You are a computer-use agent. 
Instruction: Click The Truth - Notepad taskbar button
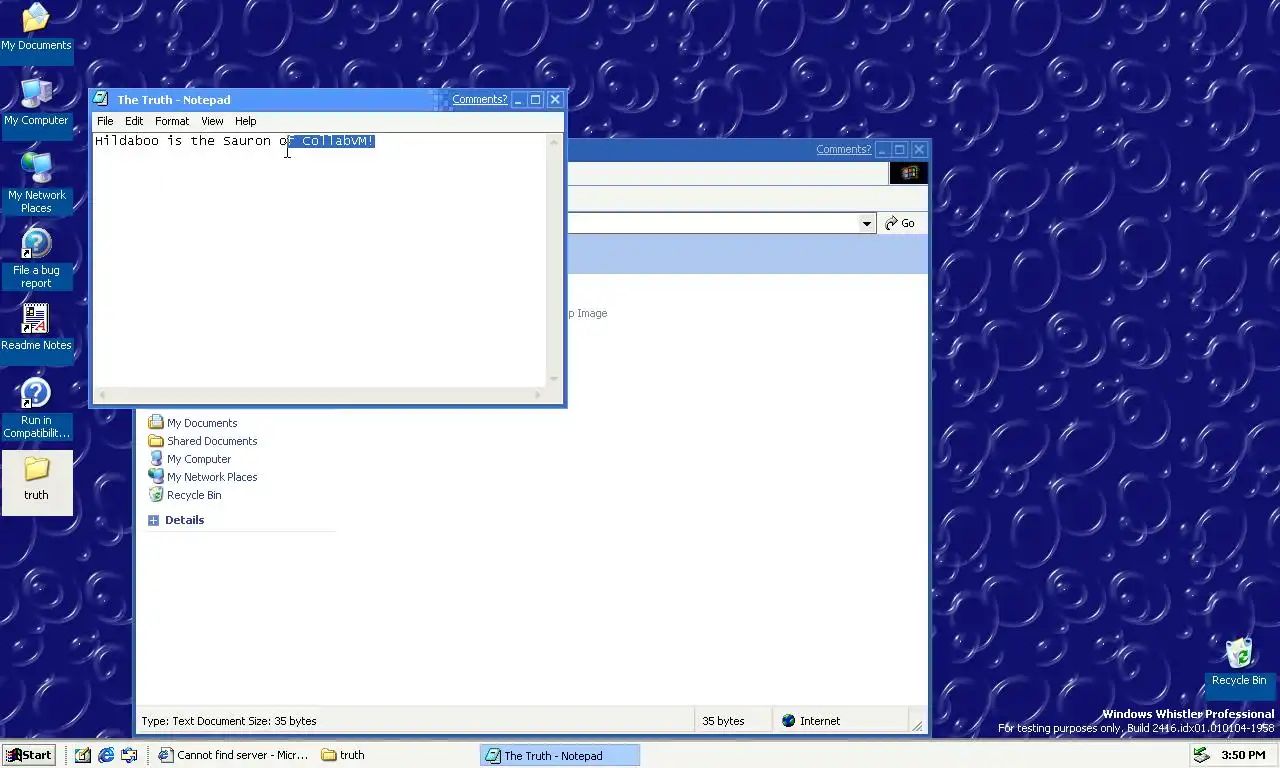tap(559, 755)
